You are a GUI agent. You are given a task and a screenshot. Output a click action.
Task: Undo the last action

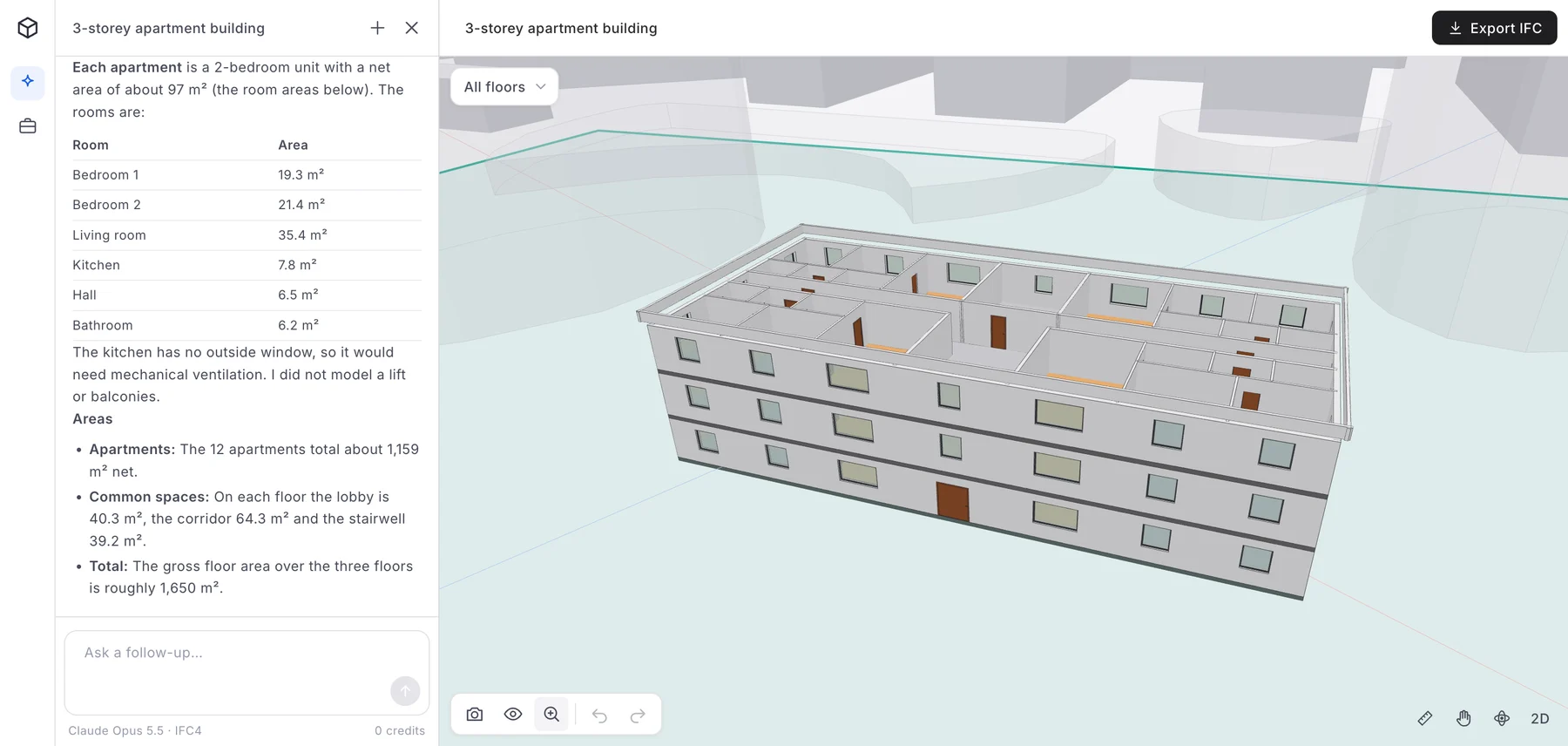pos(599,715)
